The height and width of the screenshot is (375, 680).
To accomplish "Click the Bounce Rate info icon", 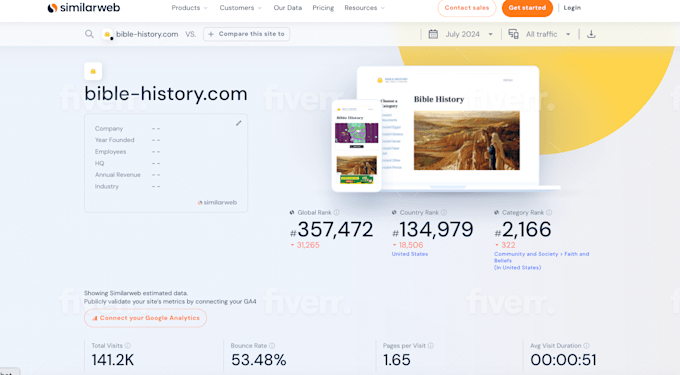I will click(272, 346).
